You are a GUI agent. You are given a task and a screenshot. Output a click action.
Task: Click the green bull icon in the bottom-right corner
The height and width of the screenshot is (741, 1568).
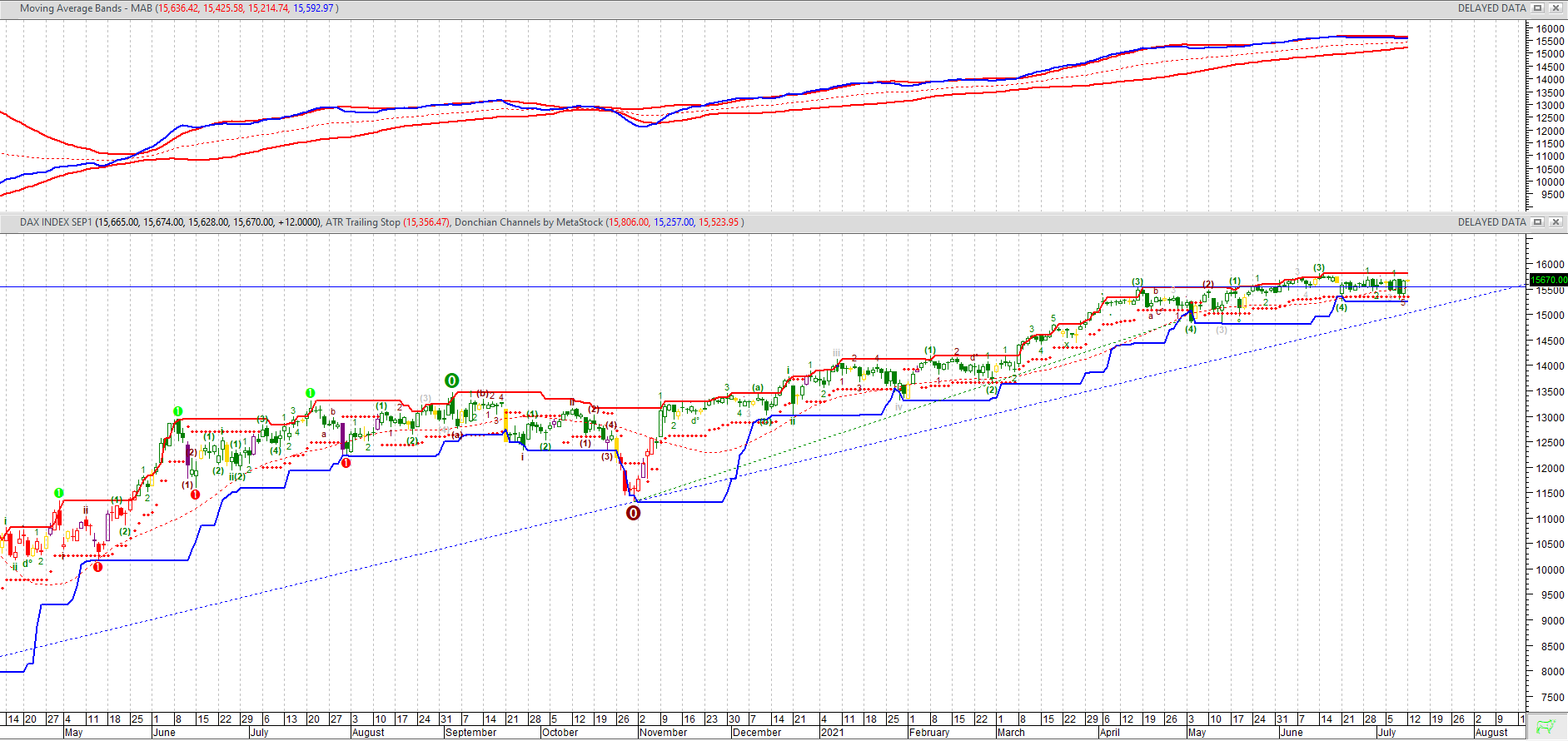coord(1546,726)
